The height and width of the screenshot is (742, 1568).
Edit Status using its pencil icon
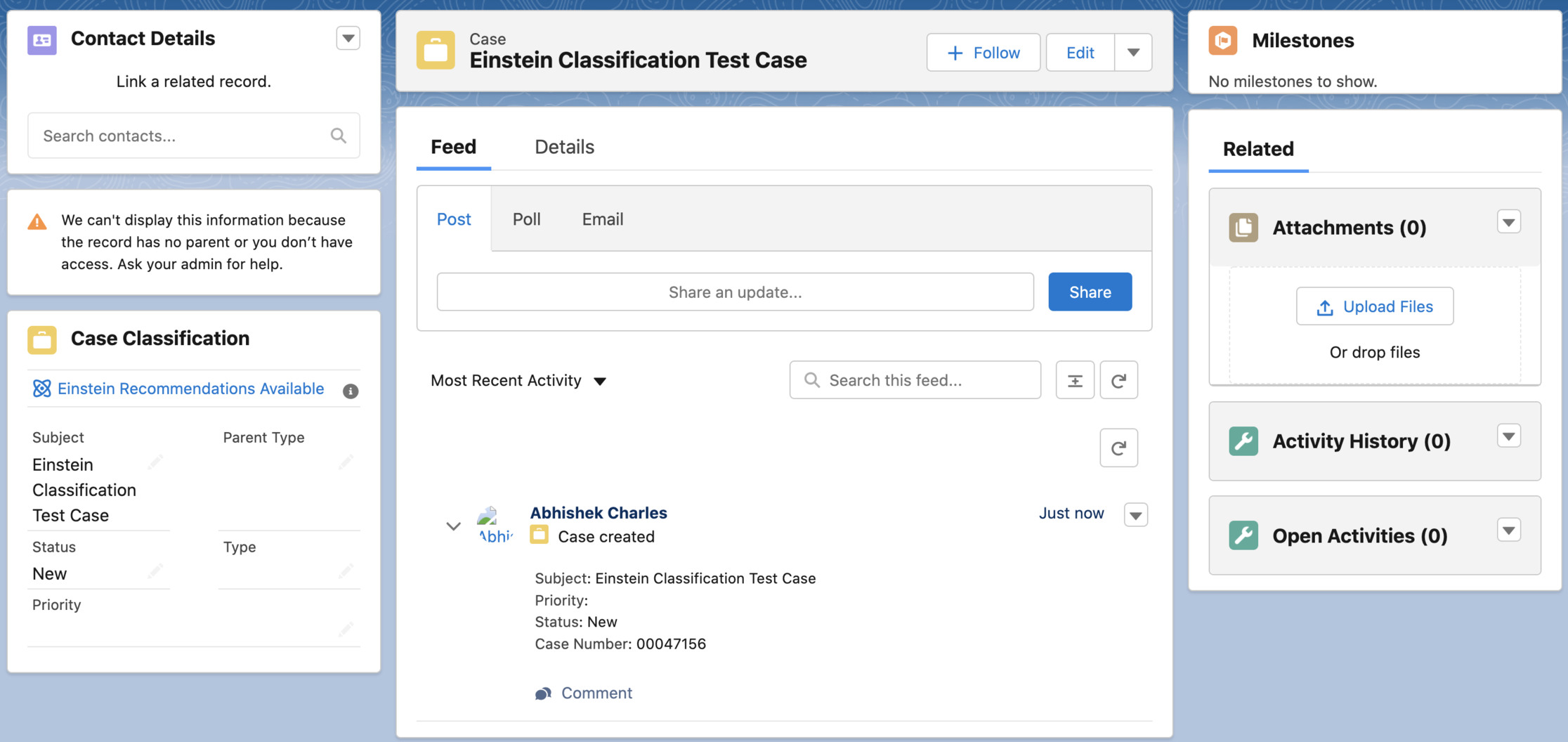(x=155, y=571)
